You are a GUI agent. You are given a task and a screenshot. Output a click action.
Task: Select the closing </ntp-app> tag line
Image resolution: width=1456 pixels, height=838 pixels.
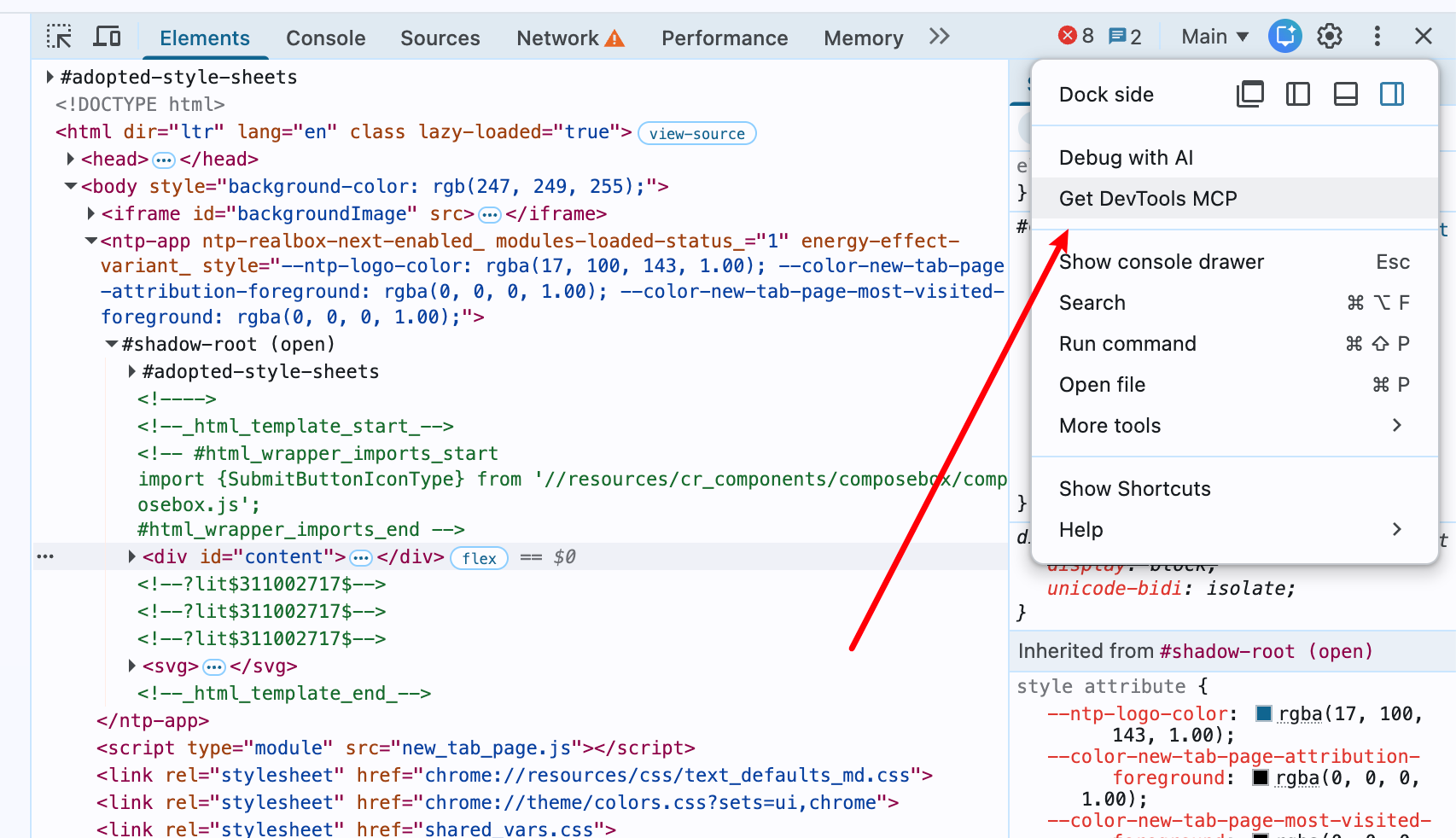(153, 720)
